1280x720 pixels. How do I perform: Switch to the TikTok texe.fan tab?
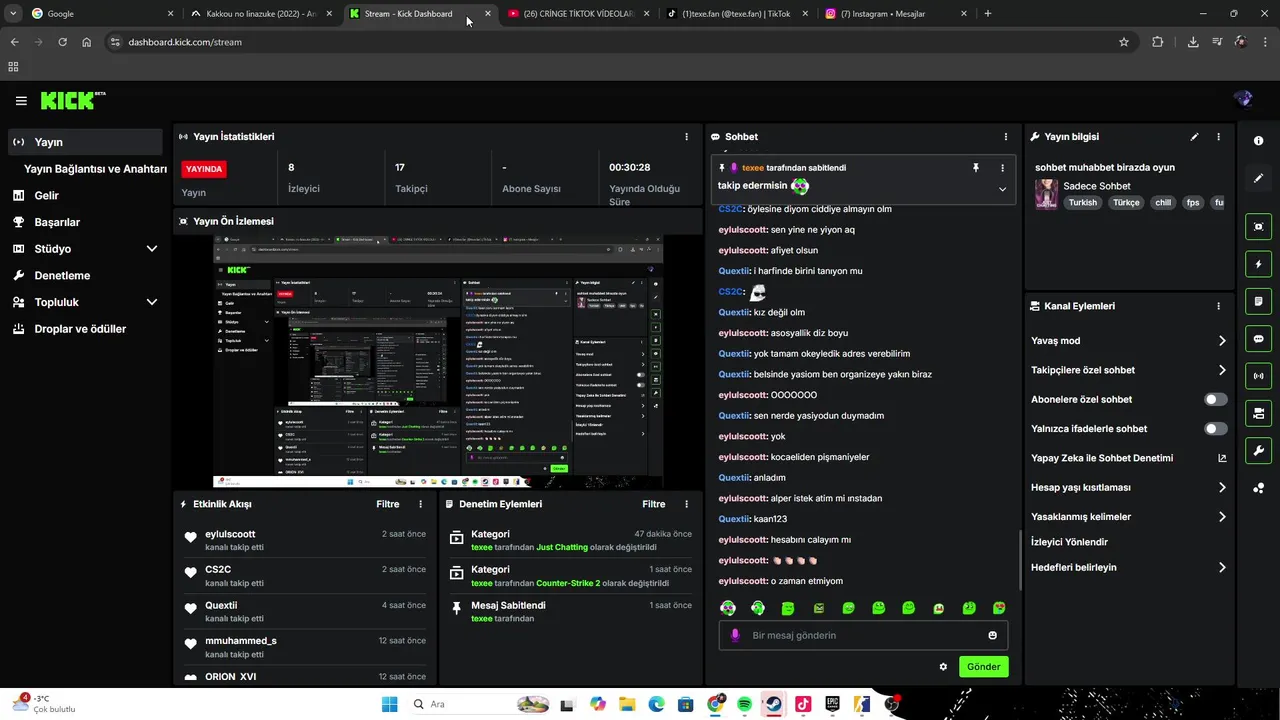(x=735, y=14)
